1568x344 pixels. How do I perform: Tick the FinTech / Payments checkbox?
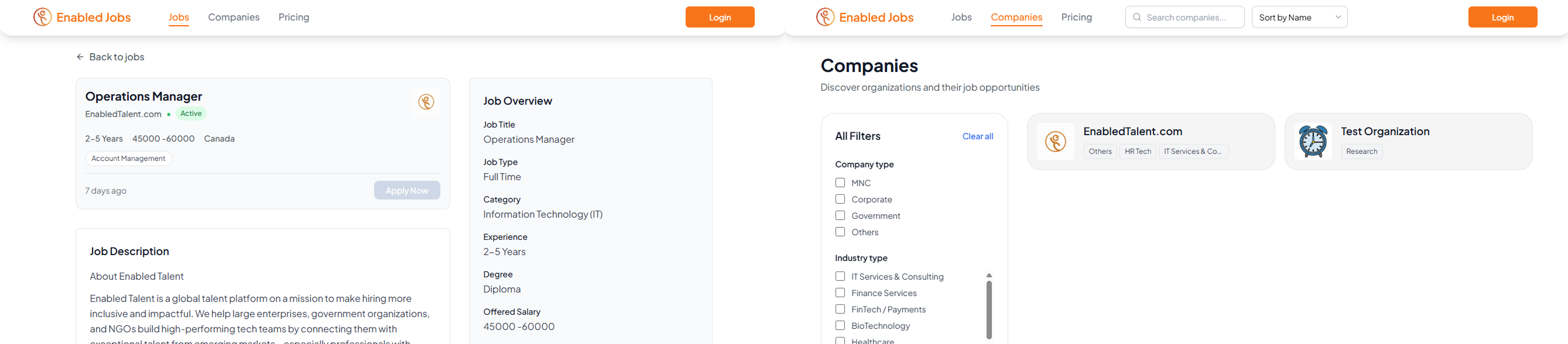tap(840, 309)
